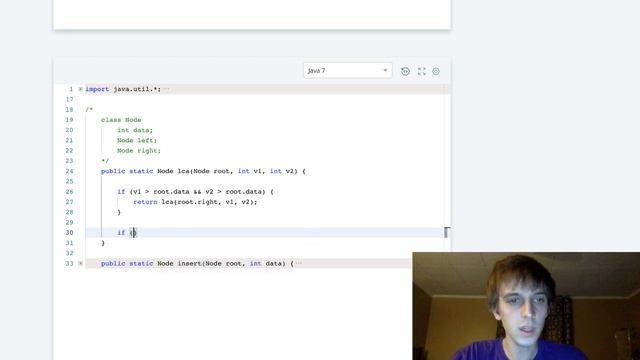Select the text 'import java.util.*;'

point(123,89)
